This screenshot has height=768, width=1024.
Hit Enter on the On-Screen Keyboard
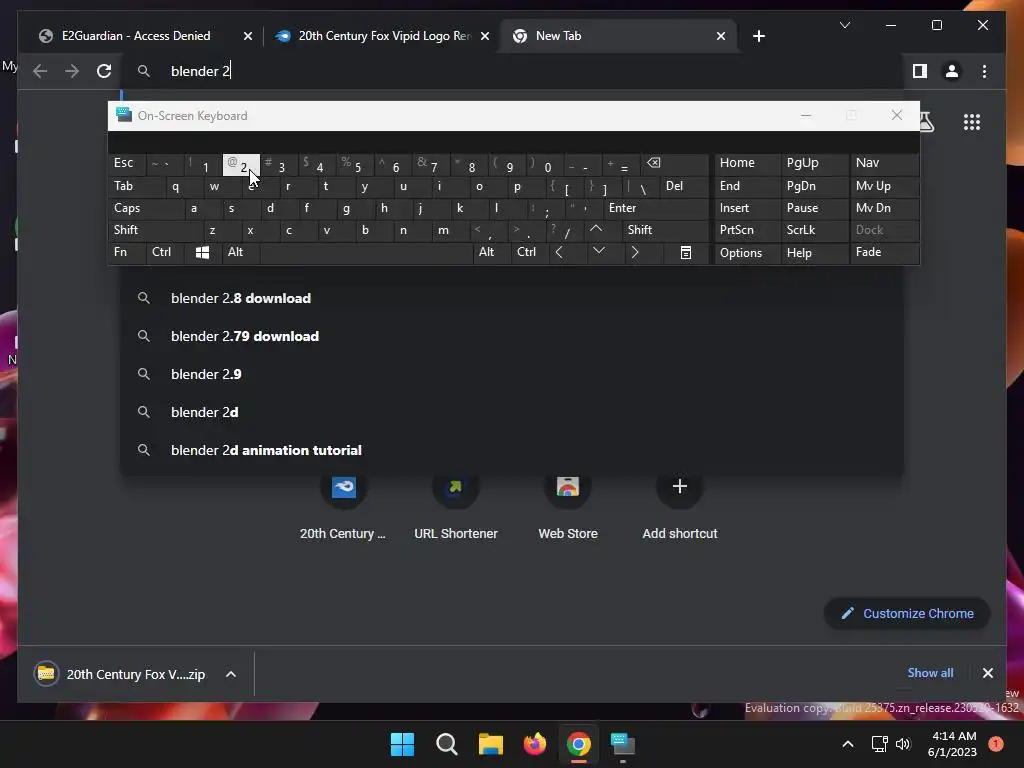656,208
